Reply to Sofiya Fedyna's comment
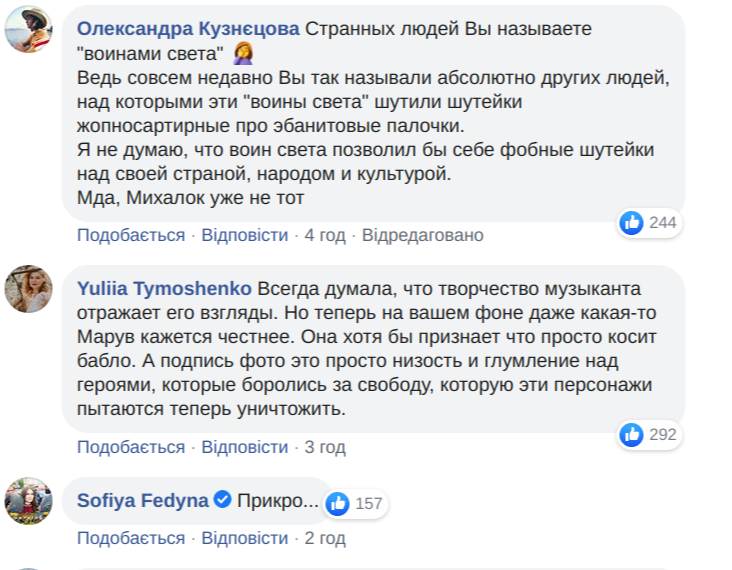 [x=245, y=538]
